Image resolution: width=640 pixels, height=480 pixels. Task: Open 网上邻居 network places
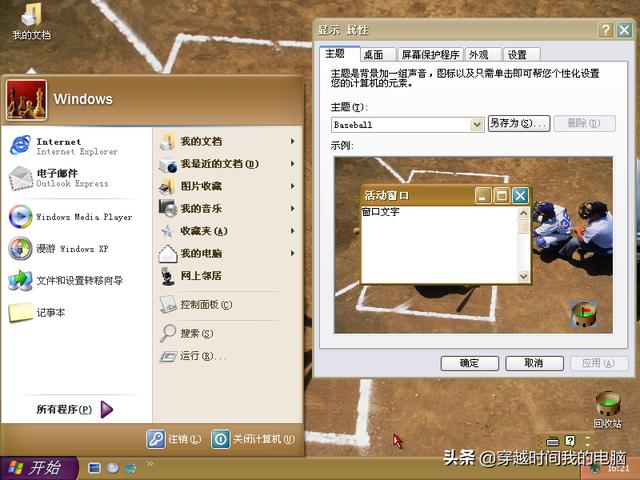(x=191, y=276)
